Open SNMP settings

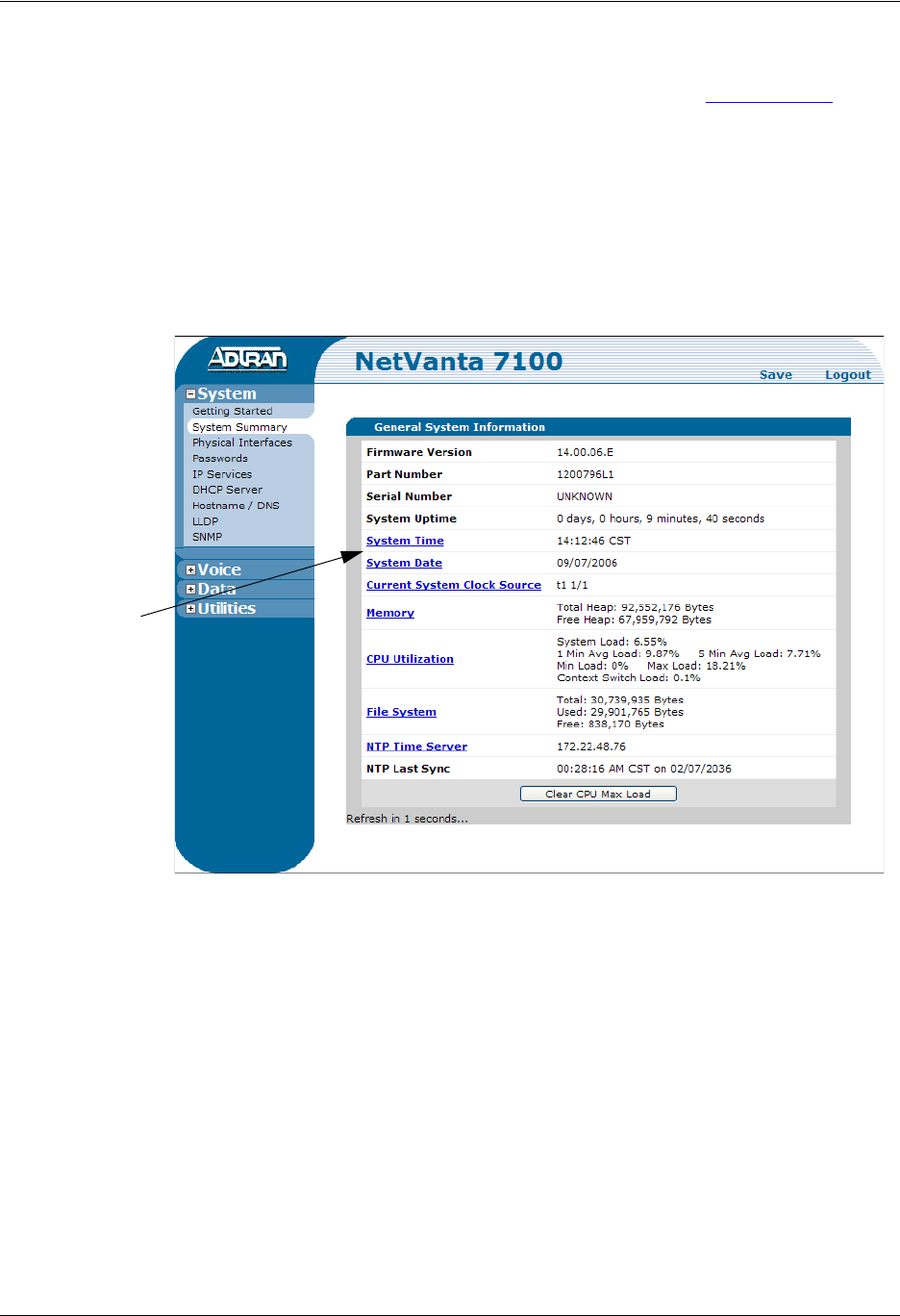pyautogui.click(x=207, y=537)
